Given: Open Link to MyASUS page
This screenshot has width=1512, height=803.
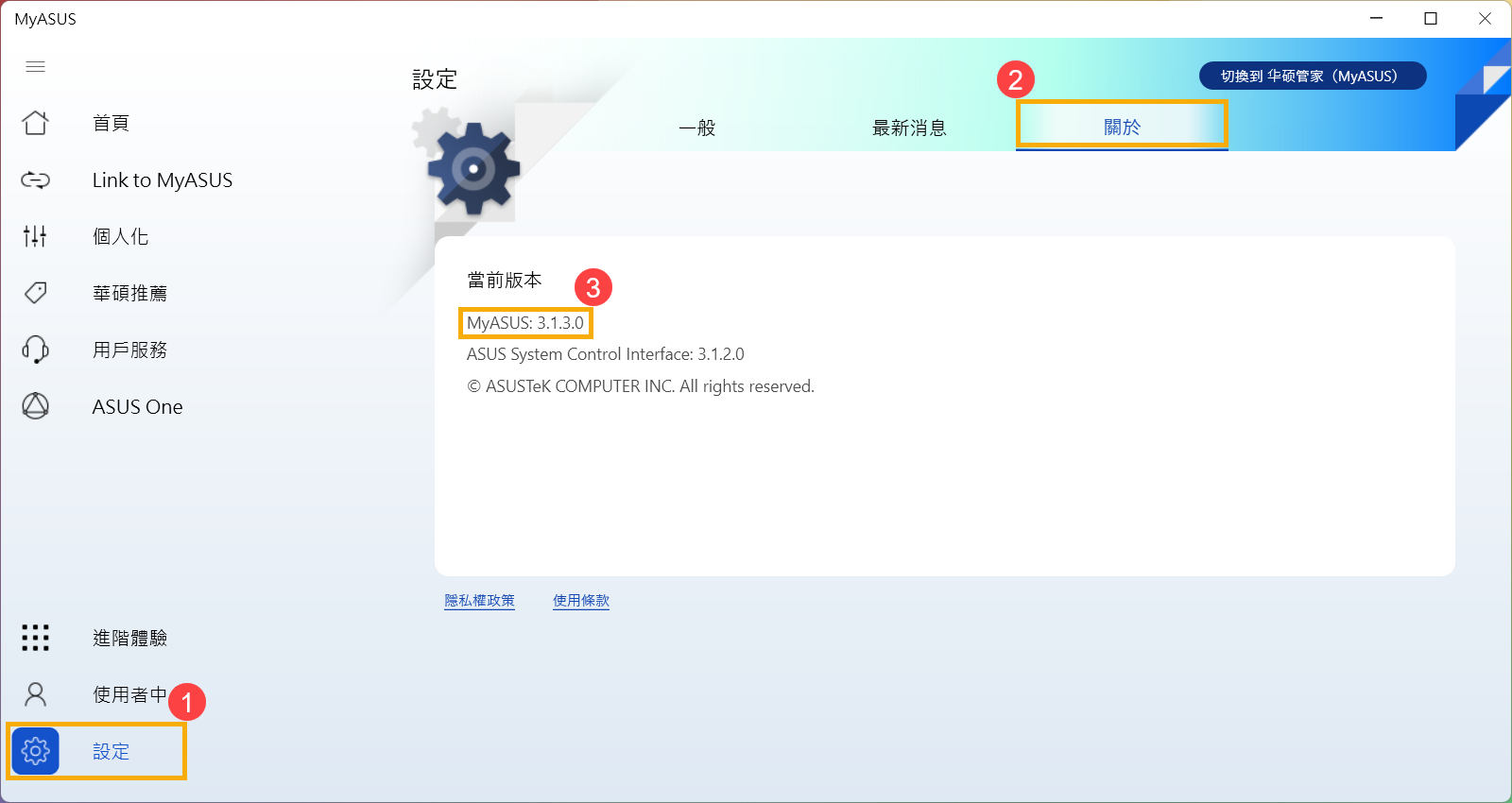Looking at the screenshot, I should (x=163, y=179).
